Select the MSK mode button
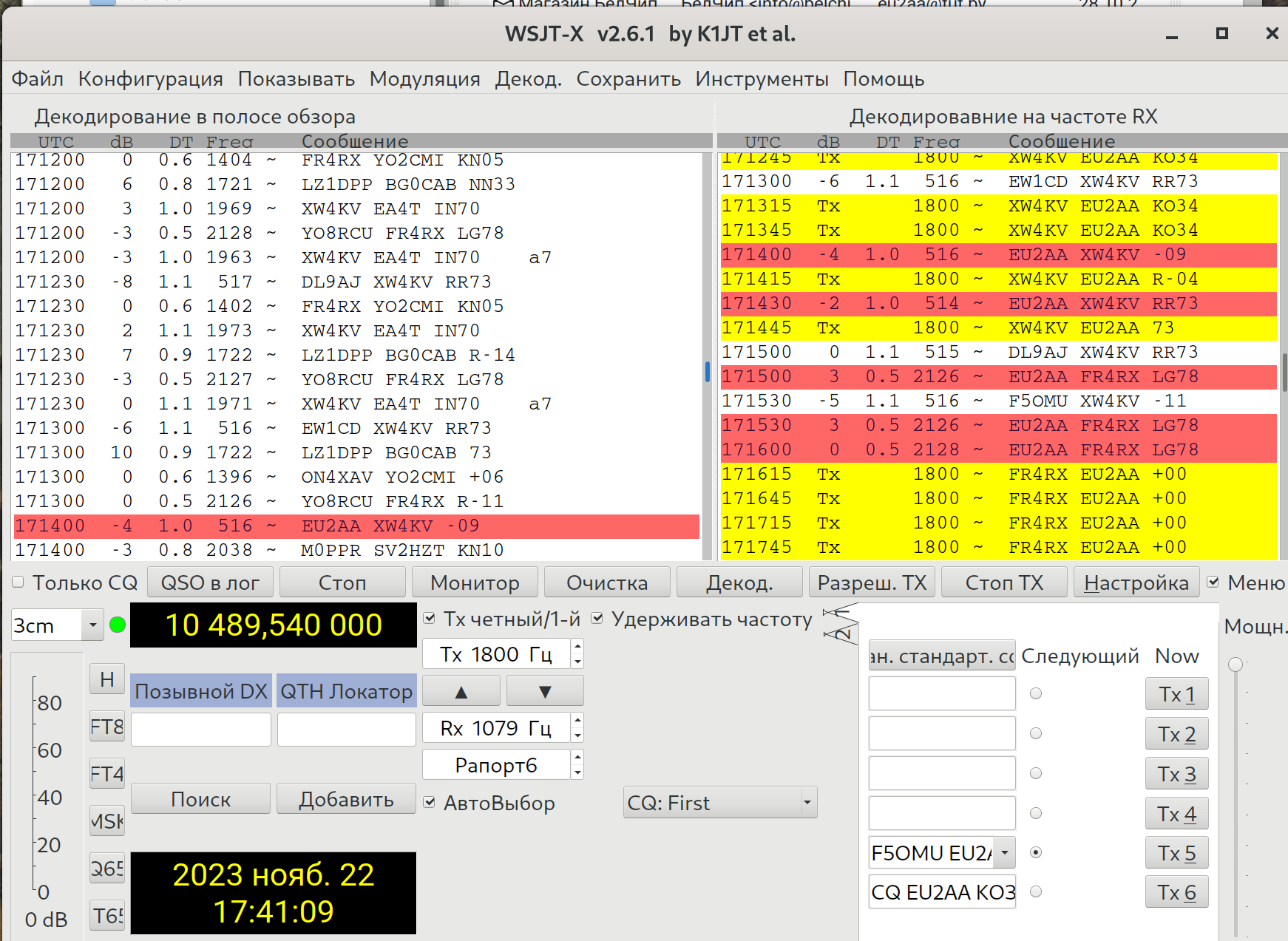1288x941 pixels. tap(107, 821)
